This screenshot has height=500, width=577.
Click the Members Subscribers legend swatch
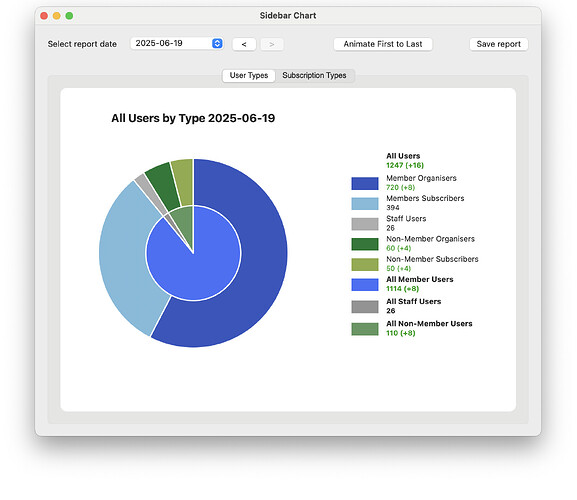point(365,203)
